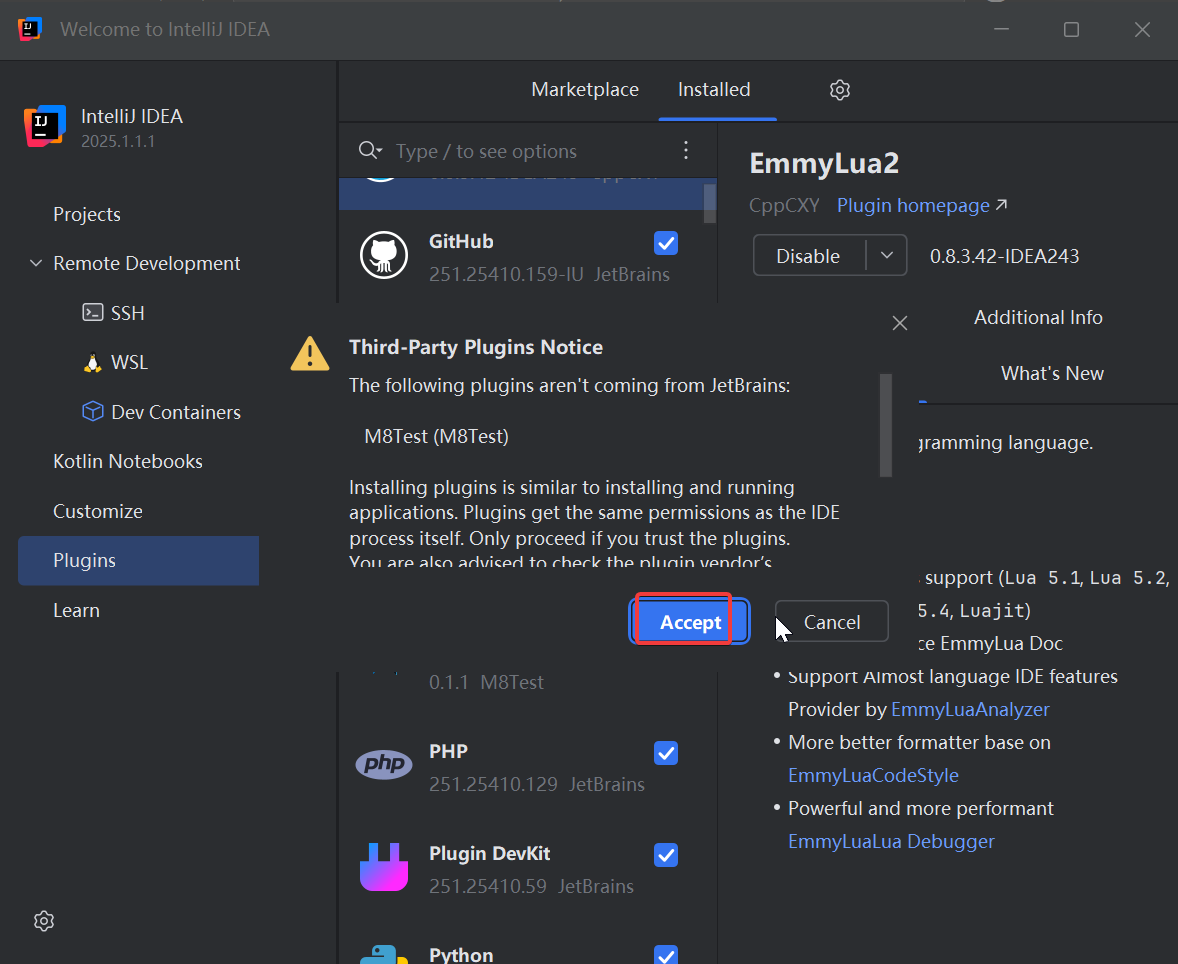Close the Third-Party Plugins Notice dialog

899,323
